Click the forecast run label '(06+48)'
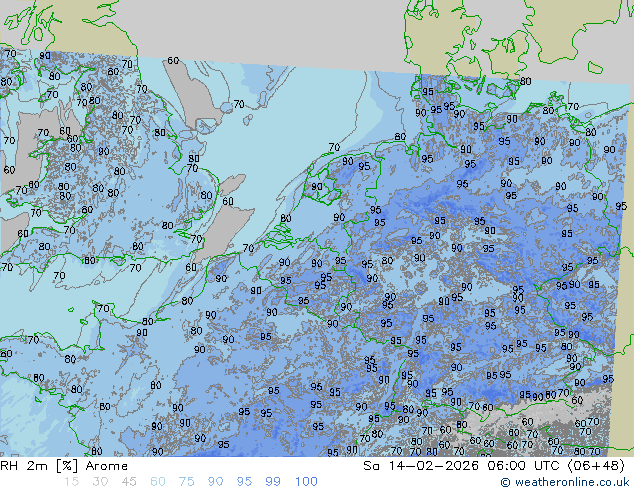634x490 pixels. click(596, 466)
